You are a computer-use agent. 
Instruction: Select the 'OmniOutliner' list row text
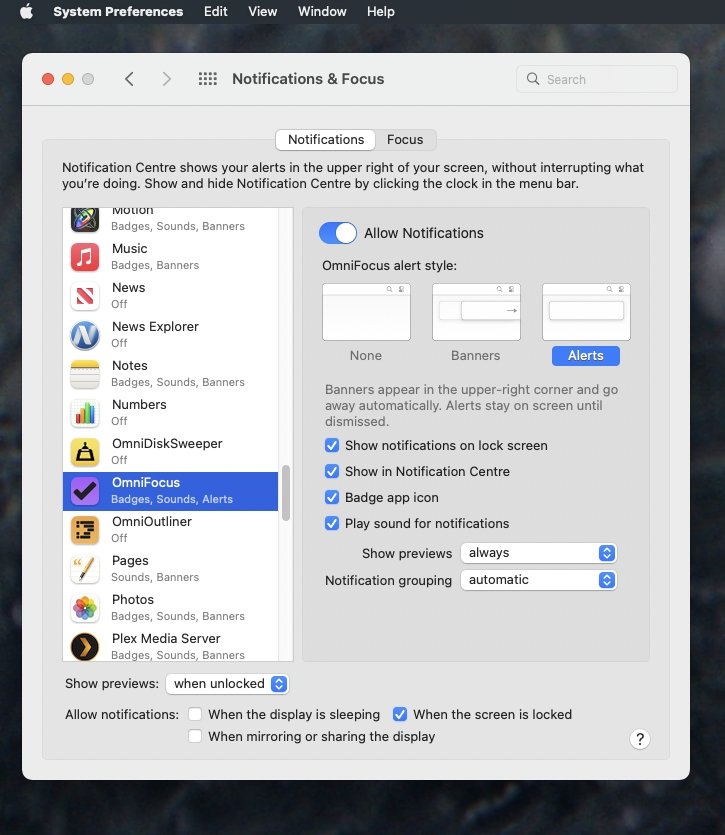tap(152, 522)
